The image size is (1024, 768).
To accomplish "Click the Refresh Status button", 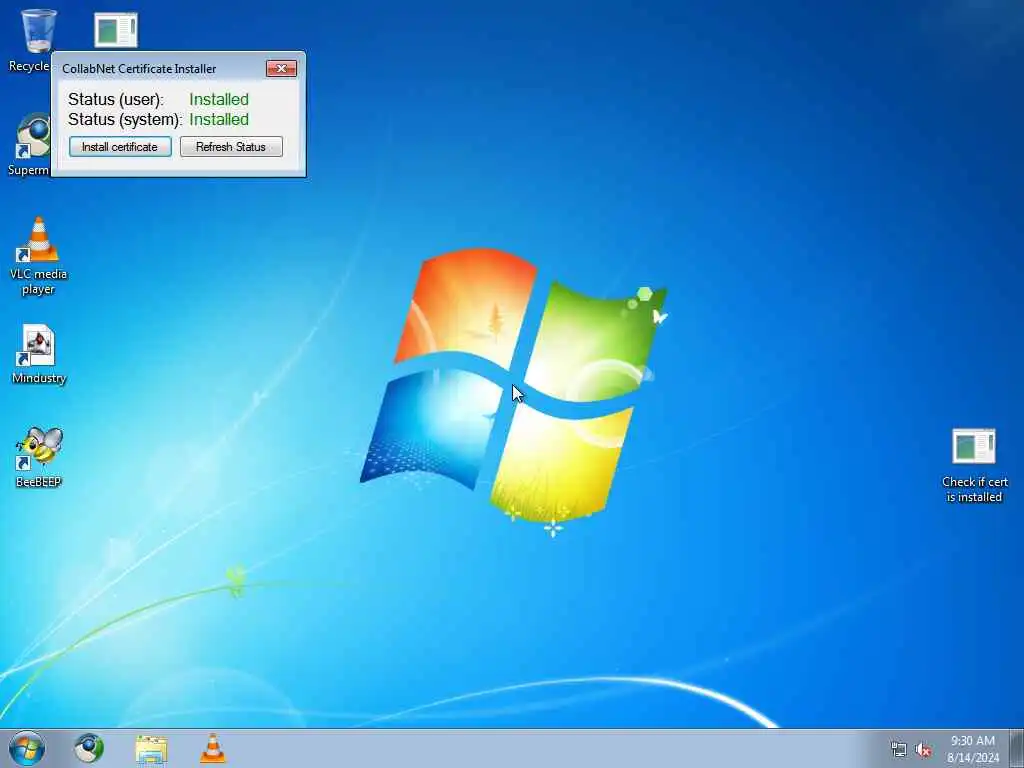I will 231,147.
